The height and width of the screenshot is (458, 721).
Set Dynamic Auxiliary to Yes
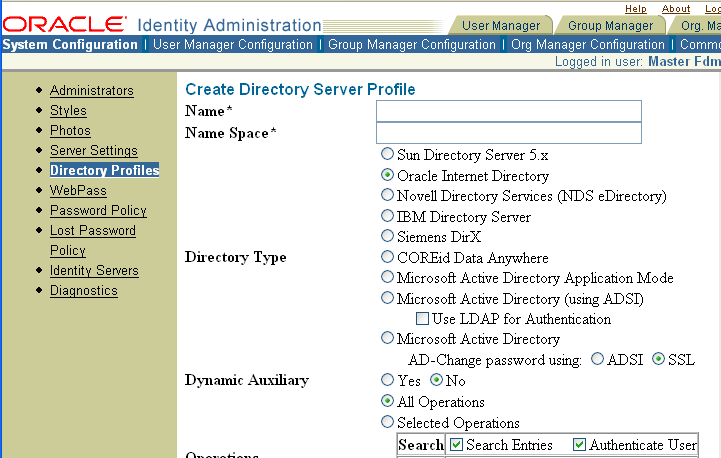(387, 380)
